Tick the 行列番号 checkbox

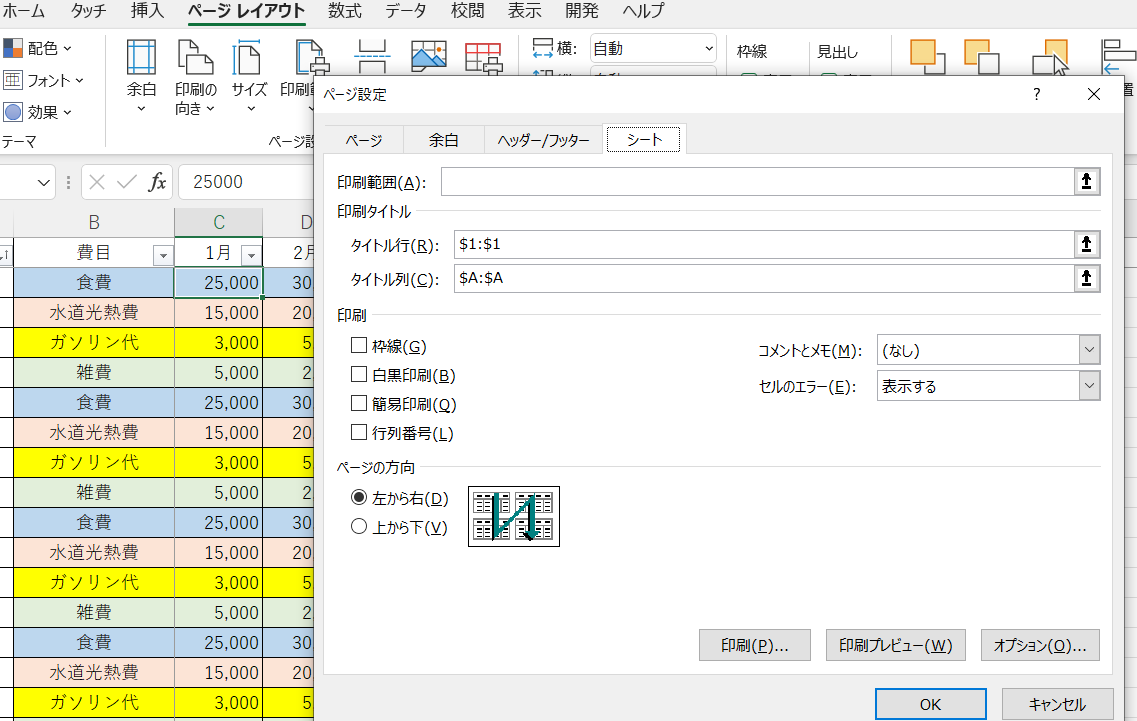click(359, 433)
